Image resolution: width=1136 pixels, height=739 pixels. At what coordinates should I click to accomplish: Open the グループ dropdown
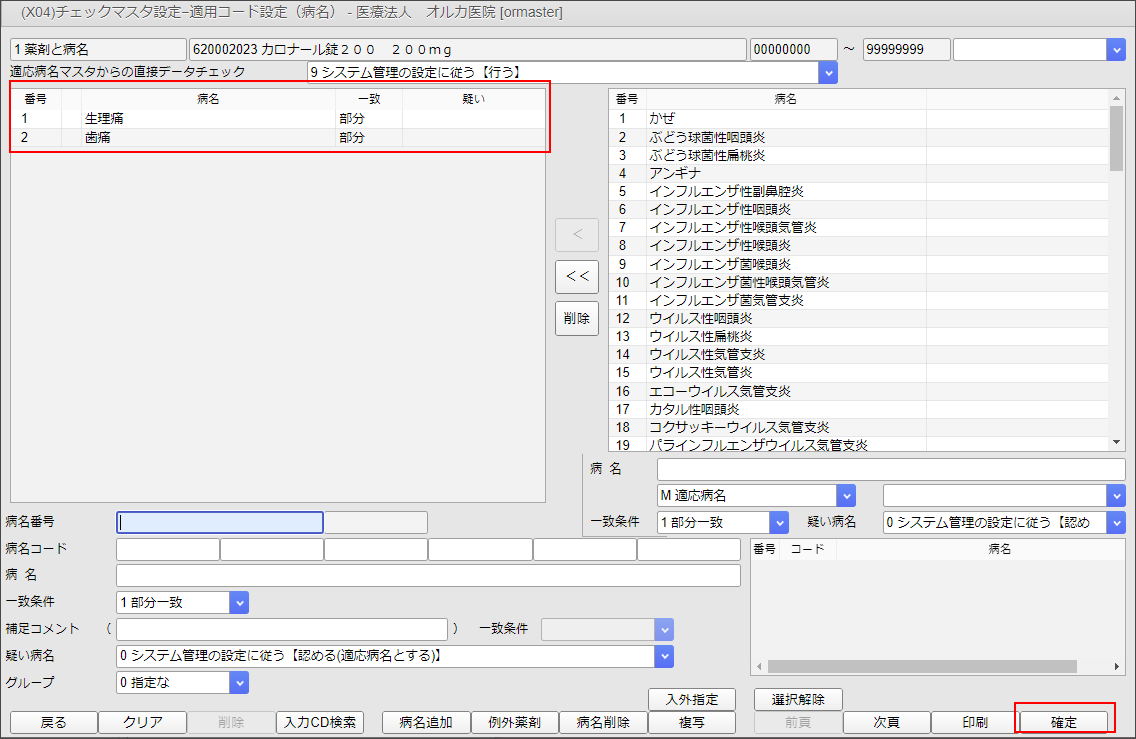239,683
